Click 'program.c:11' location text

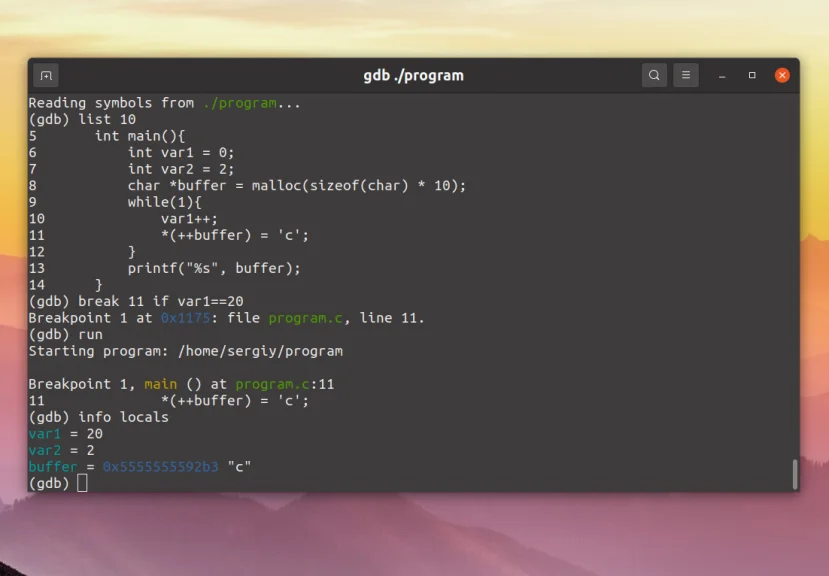click(285, 384)
